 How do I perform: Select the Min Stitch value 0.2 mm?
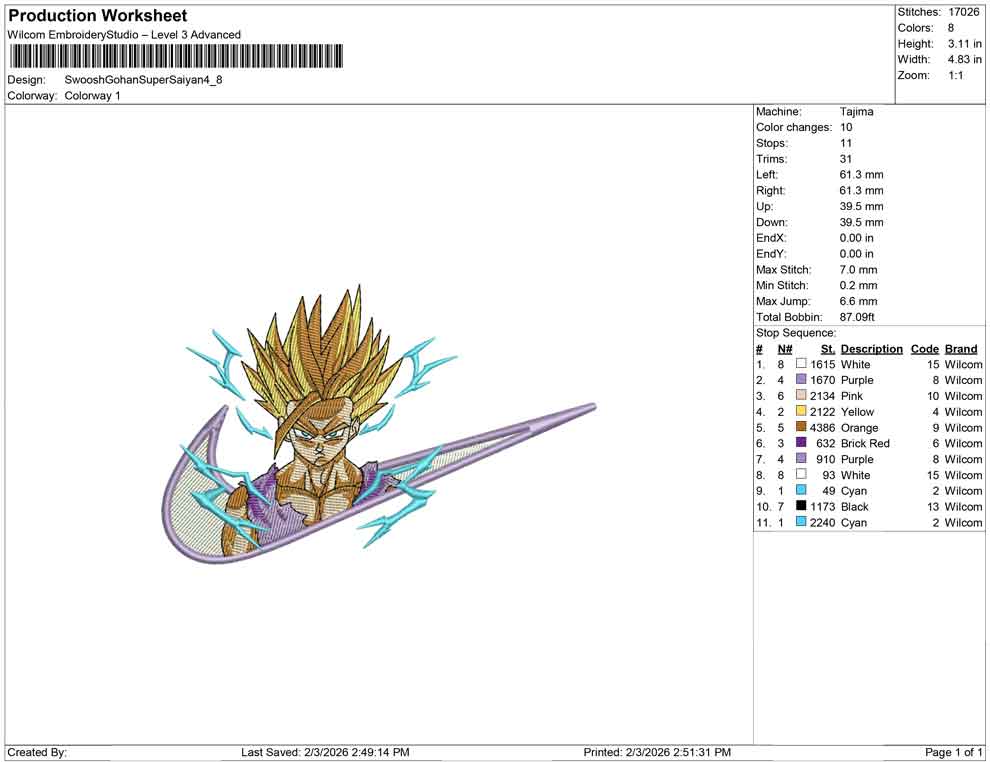pyautogui.click(x=859, y=285)
